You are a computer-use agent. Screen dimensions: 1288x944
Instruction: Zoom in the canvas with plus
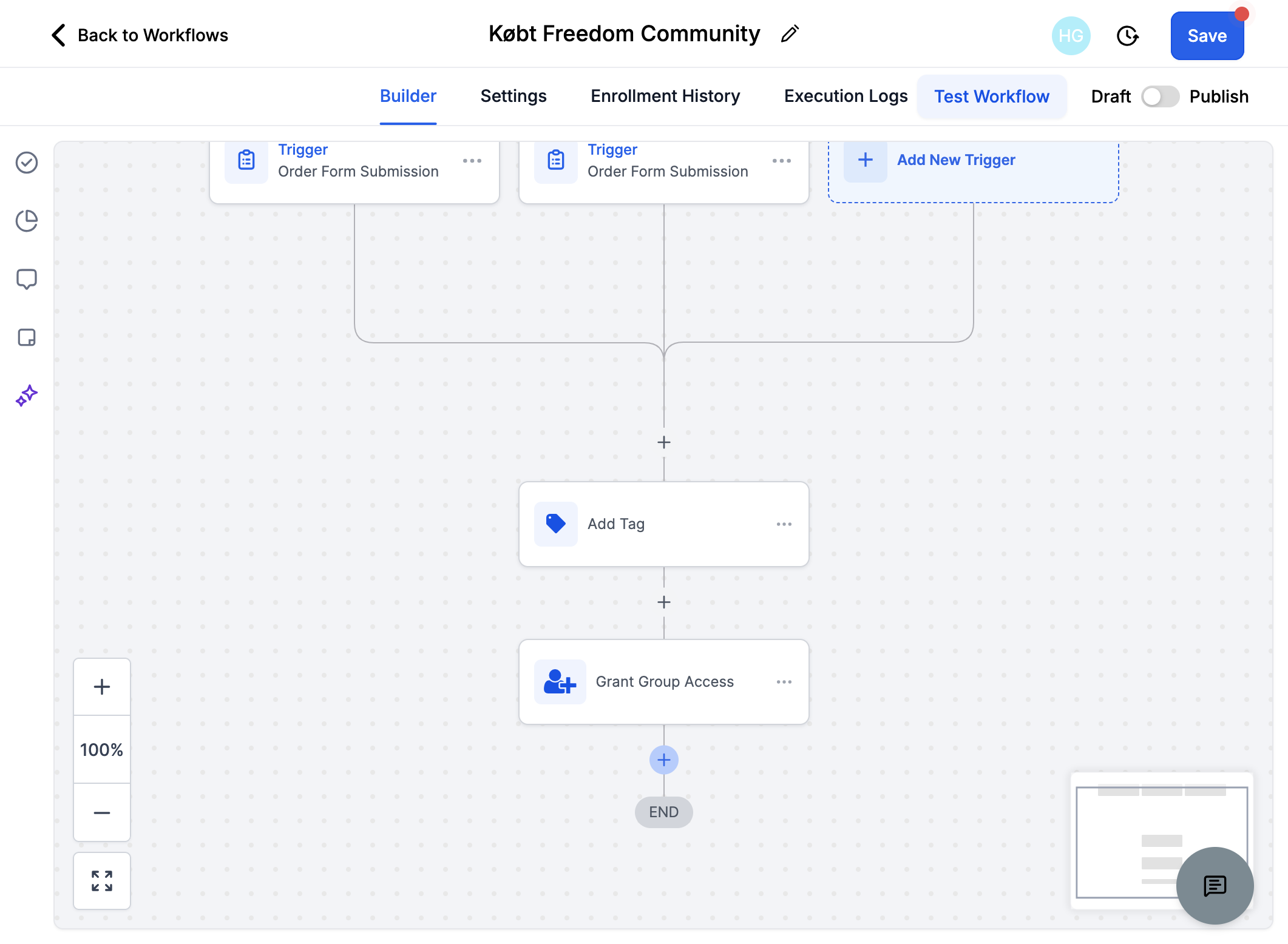[x=102, y=687]
